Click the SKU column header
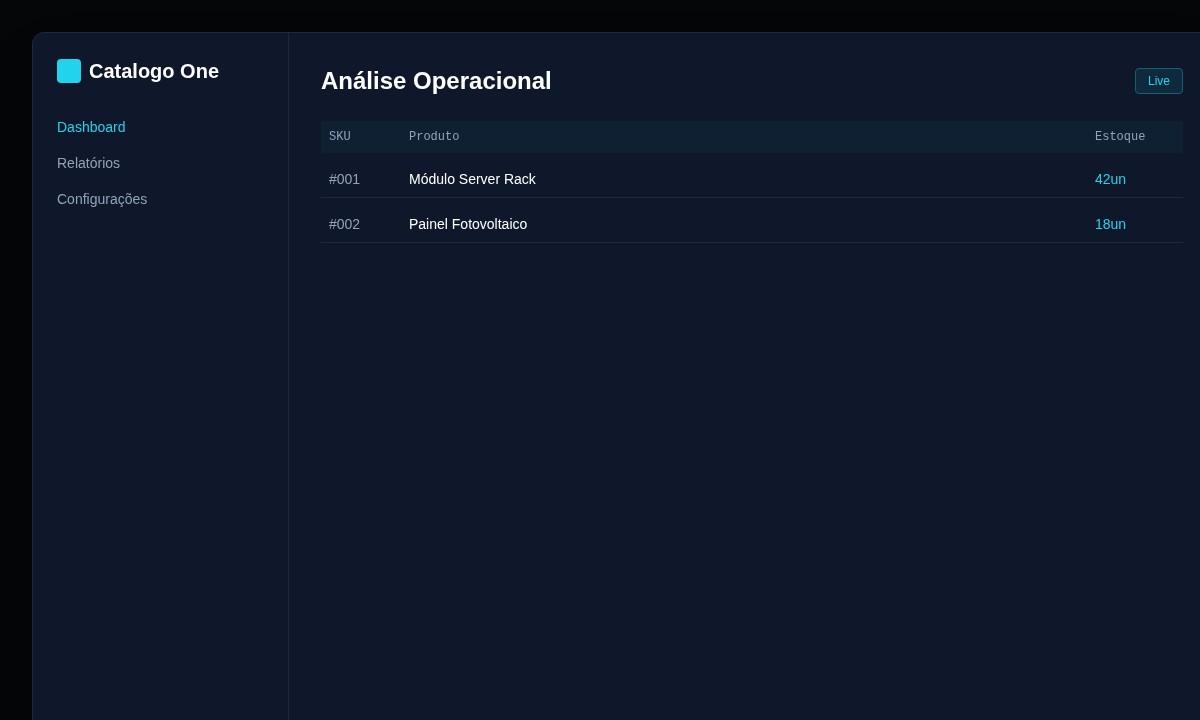The width and height of the screenshot is (1200, 720). [340, 137]
